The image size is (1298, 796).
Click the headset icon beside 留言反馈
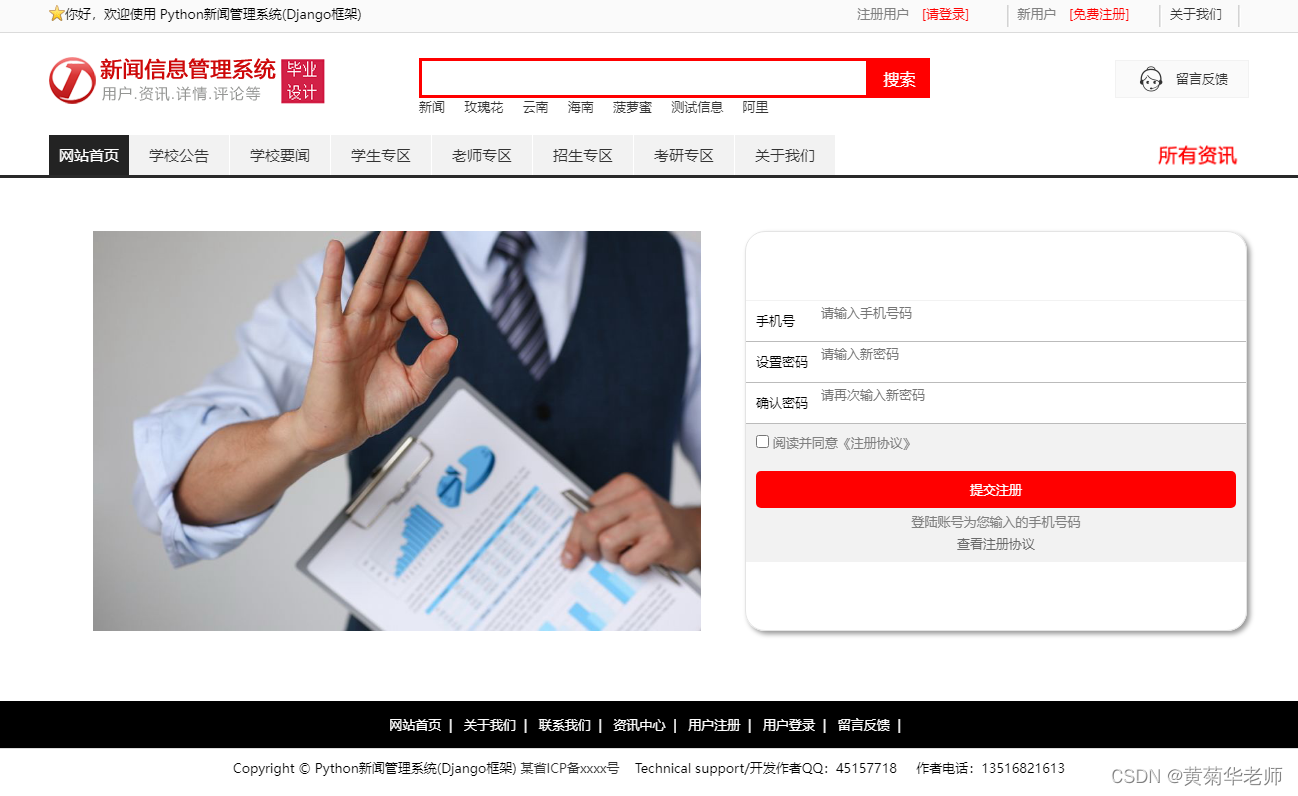coord(1151,79)
